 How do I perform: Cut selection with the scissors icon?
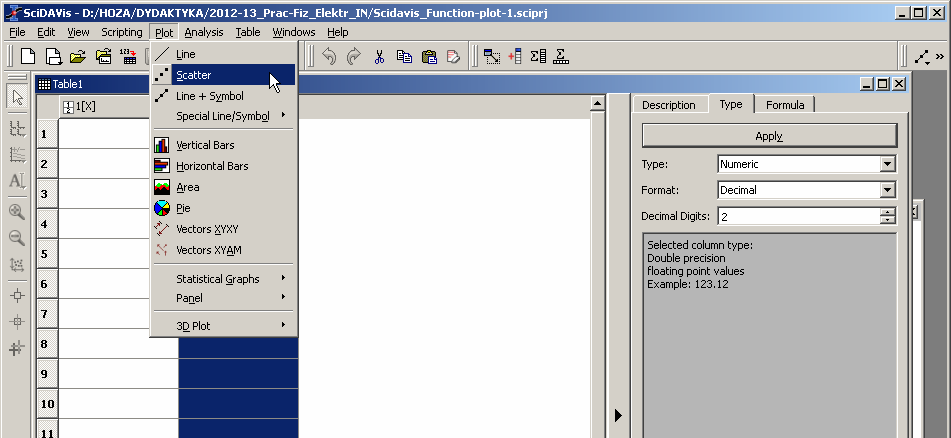pos(380,56)
